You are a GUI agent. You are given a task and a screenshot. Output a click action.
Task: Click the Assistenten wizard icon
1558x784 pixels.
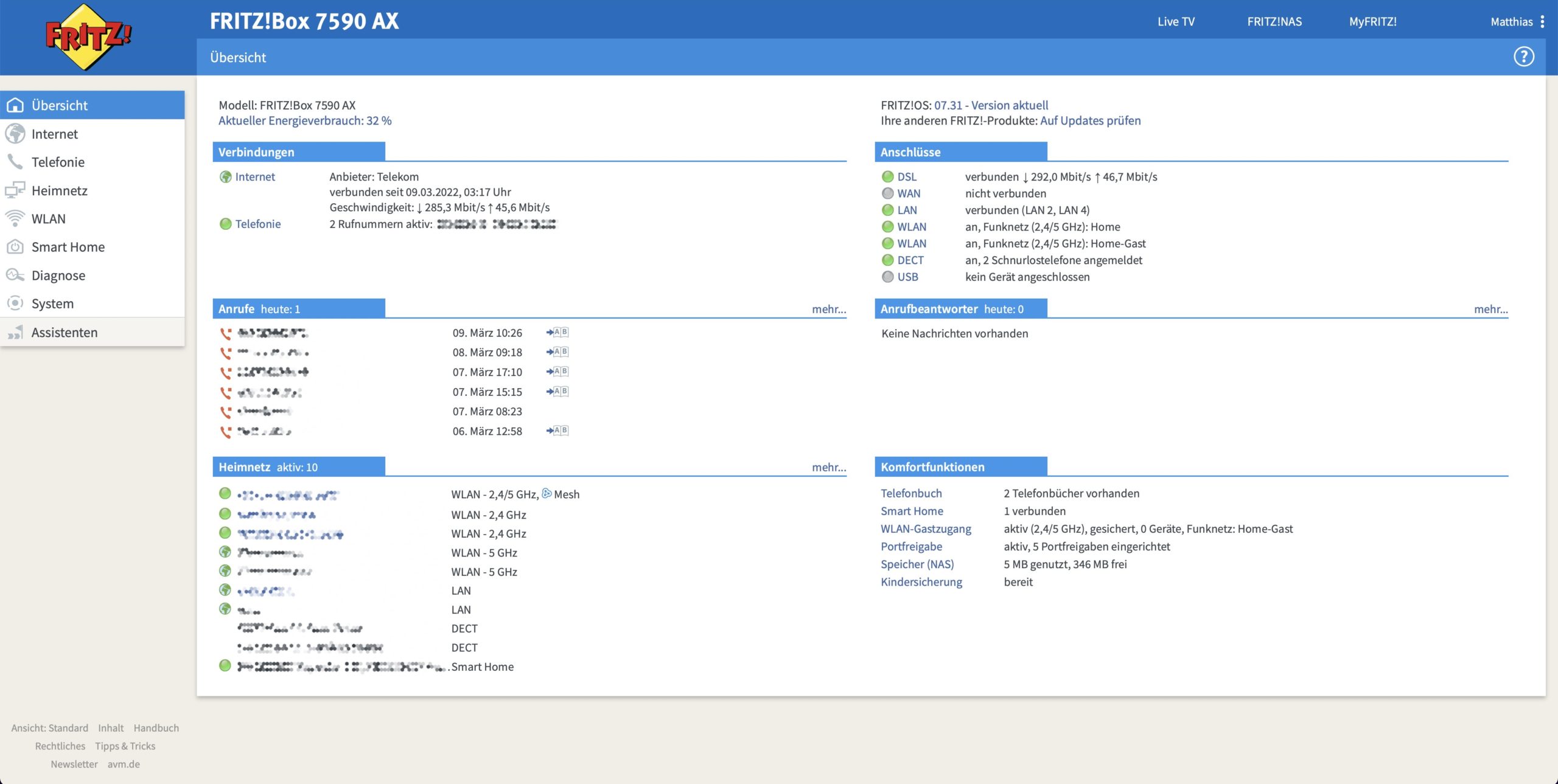coord(15,332)
